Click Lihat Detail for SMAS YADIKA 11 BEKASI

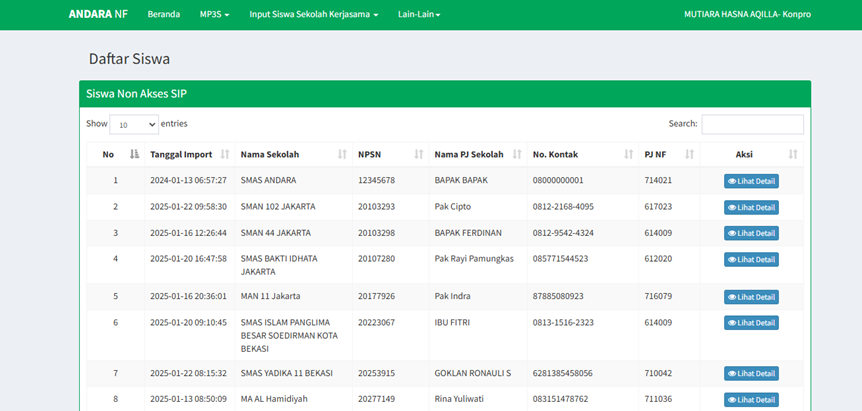[x=751, y=373]
